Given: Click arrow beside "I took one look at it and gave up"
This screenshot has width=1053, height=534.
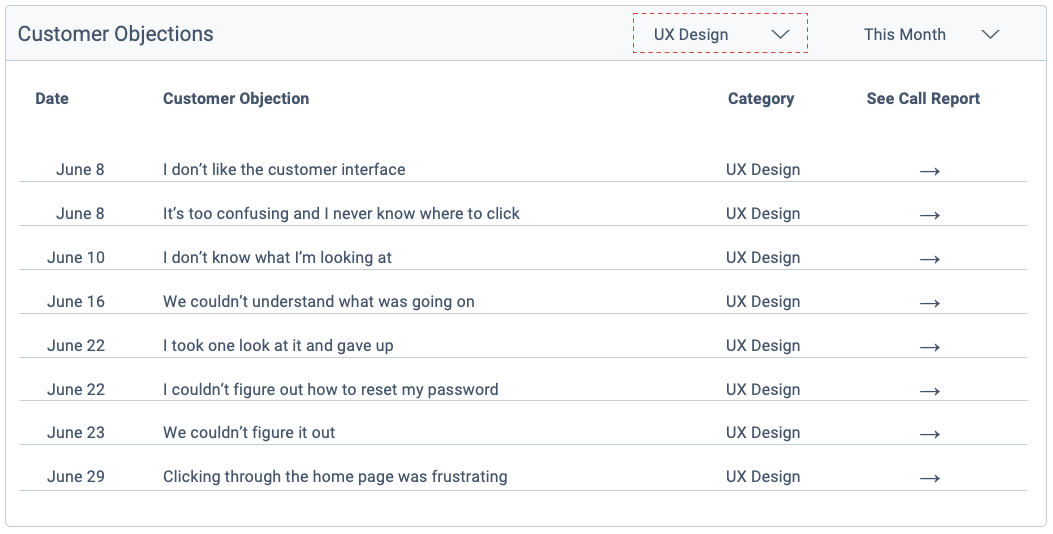Looking at the screenshot, I should pos(930,347).
